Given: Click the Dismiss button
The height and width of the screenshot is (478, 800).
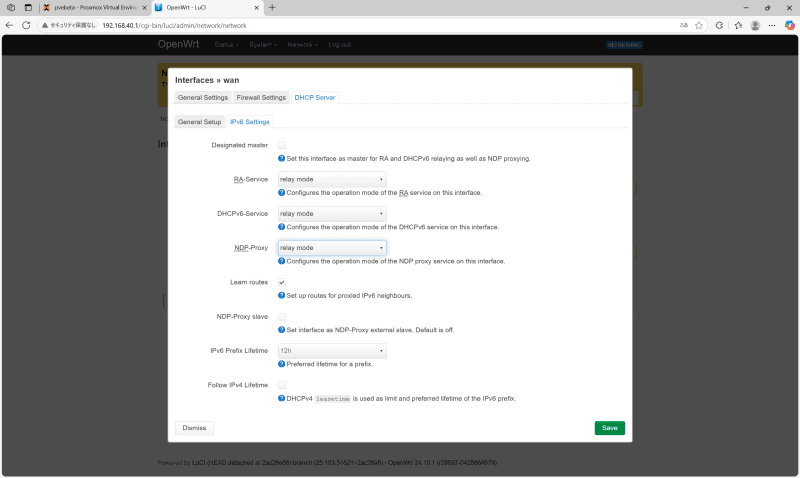Looking at the screenshot, I should point(194,428).
